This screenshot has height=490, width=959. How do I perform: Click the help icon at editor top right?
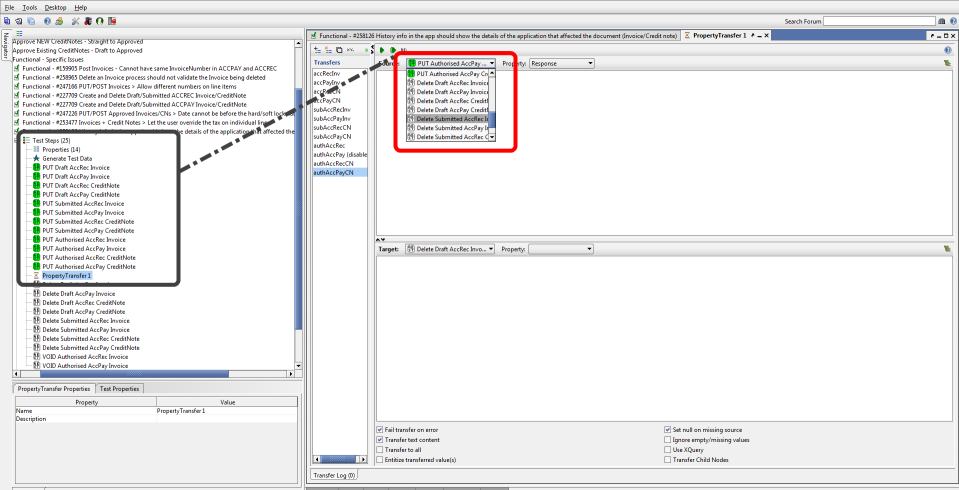[948, 50]
